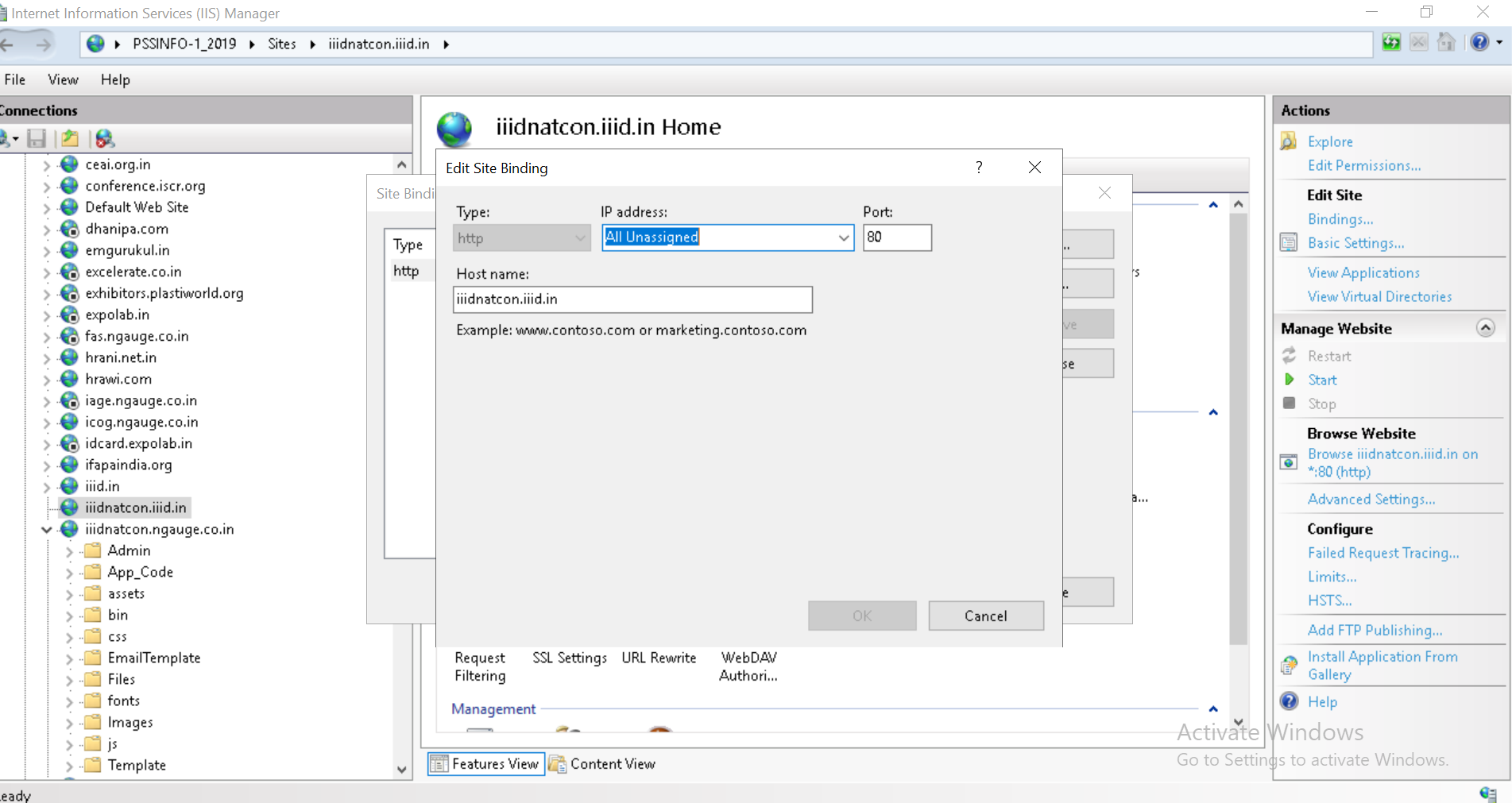Viewport: 1512px width, 803px height.
Task: Click the Host name input field
Action: click(632, 299)
